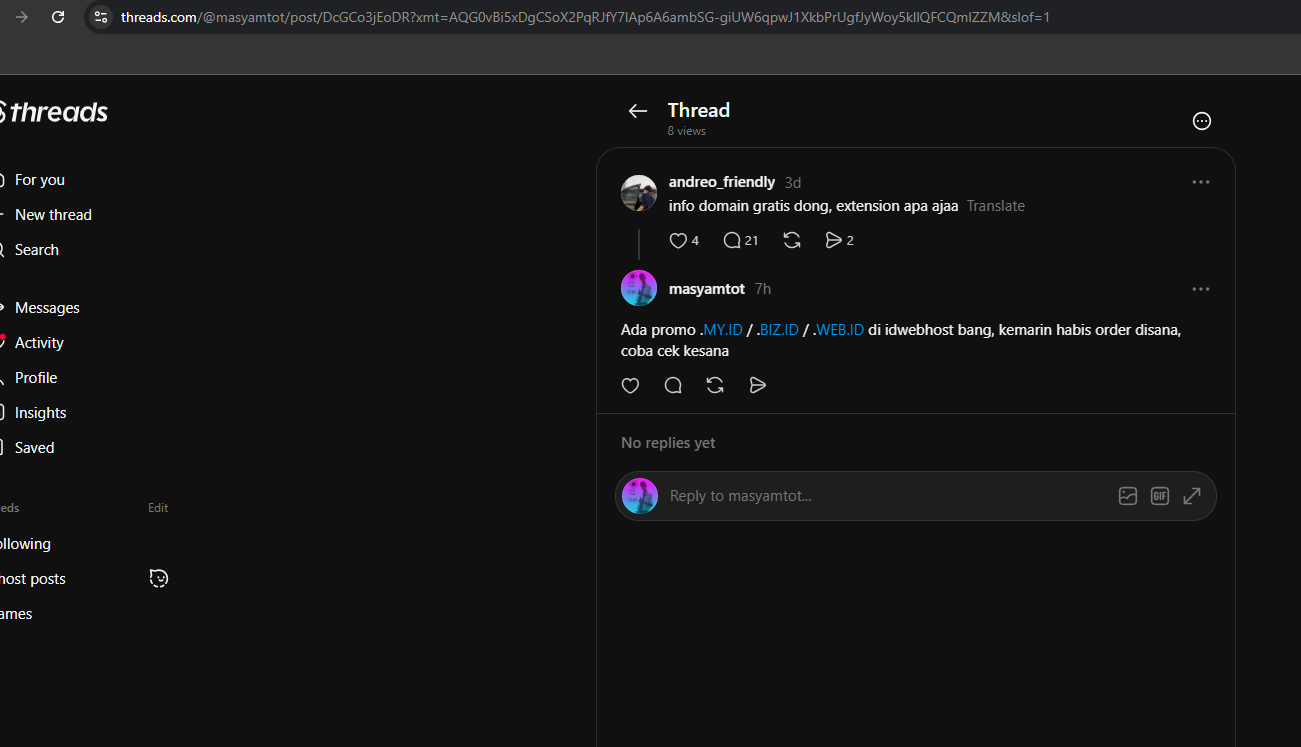Screen dimensions: 1301x747
Task: Repost andreo_friendly's post
Action: (792, 240)
